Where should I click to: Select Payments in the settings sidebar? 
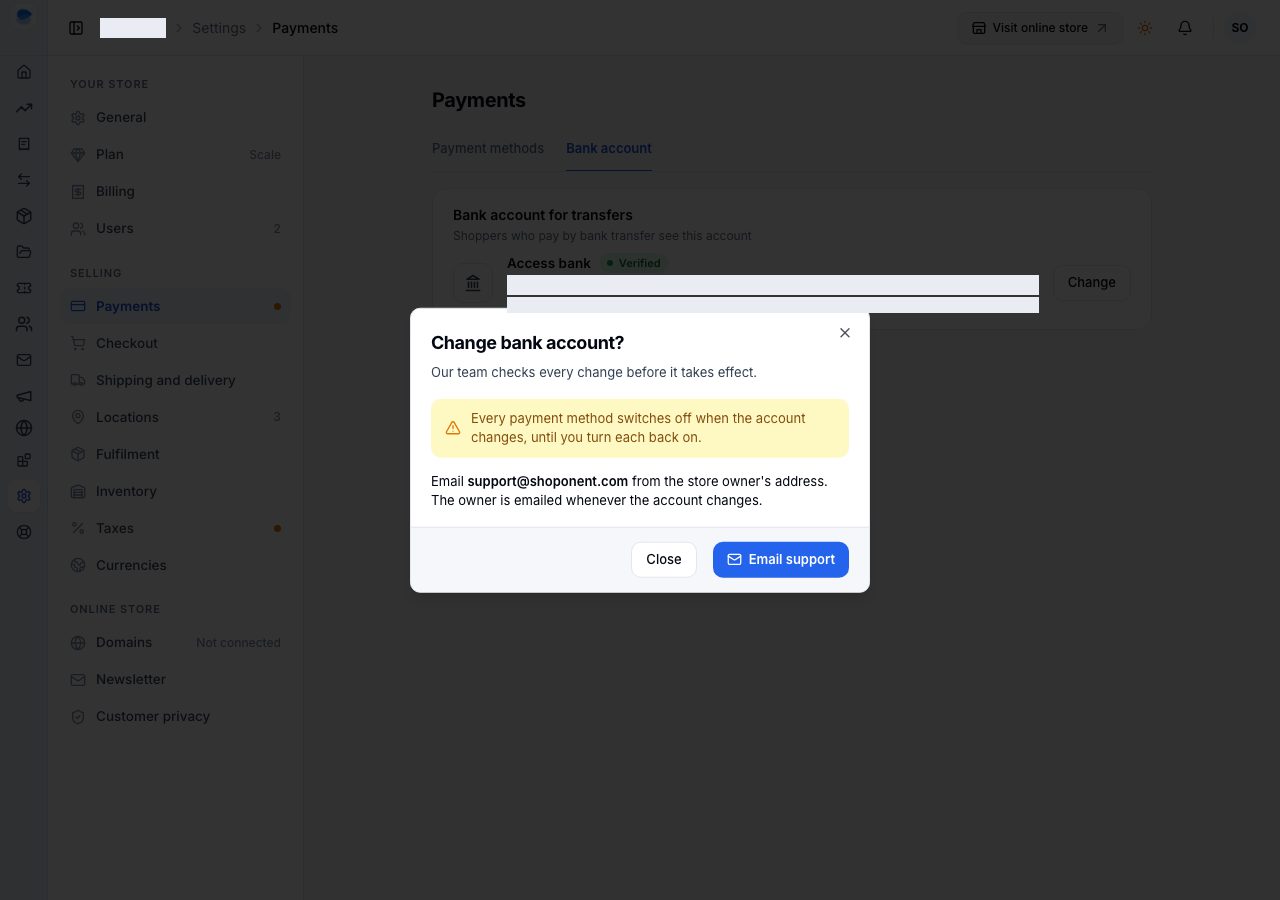[x=176, y=306]
